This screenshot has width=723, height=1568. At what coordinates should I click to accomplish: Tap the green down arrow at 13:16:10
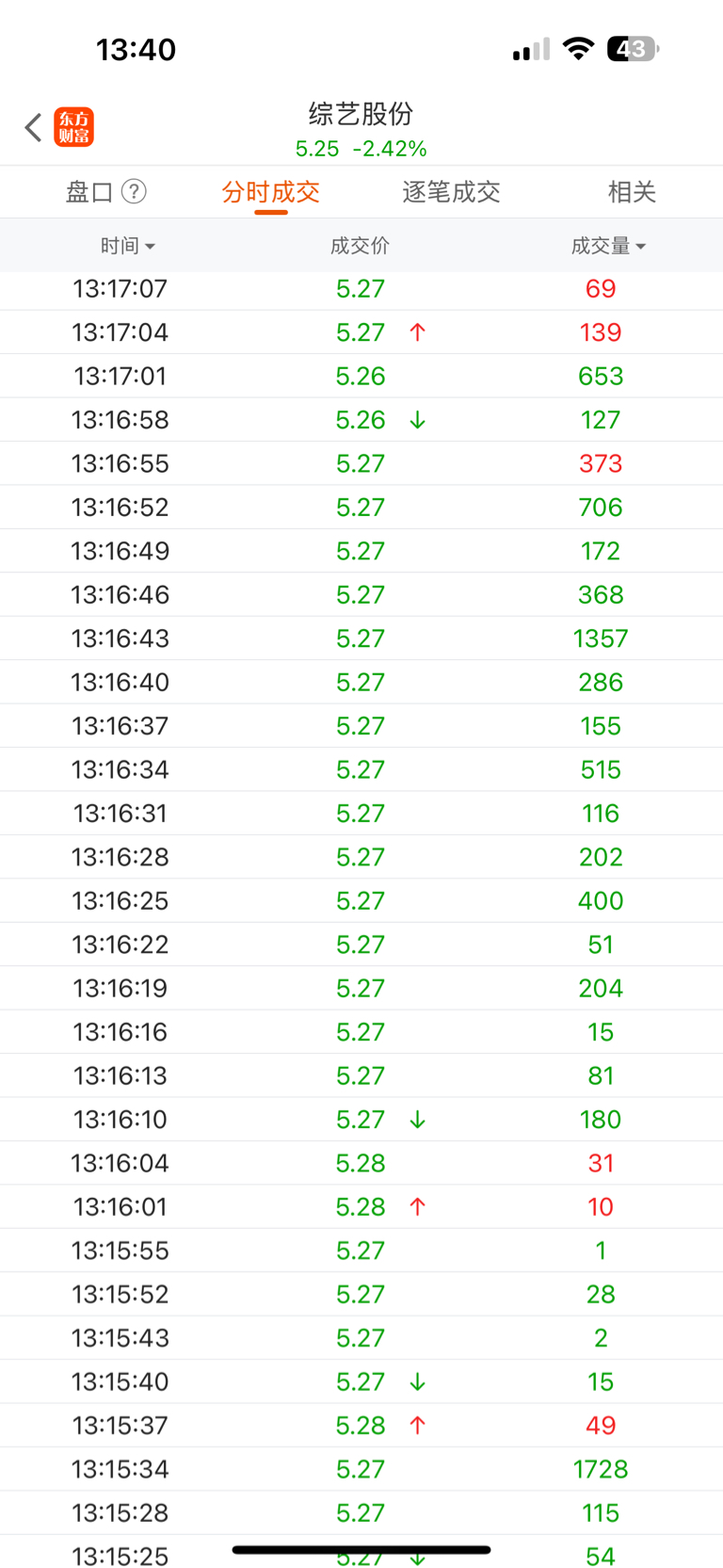tap(418, 1120)
